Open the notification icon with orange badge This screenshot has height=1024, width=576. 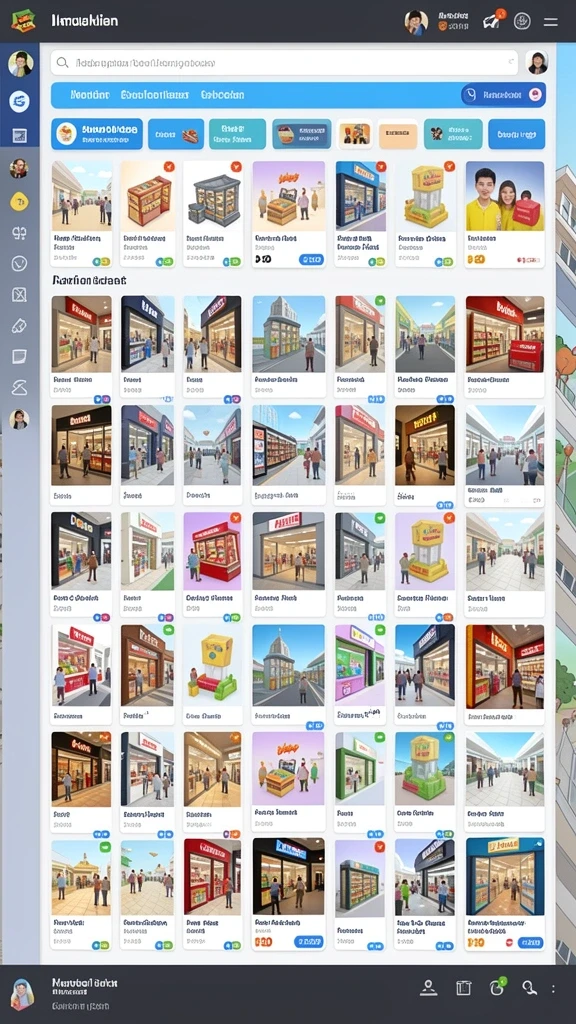492,20
